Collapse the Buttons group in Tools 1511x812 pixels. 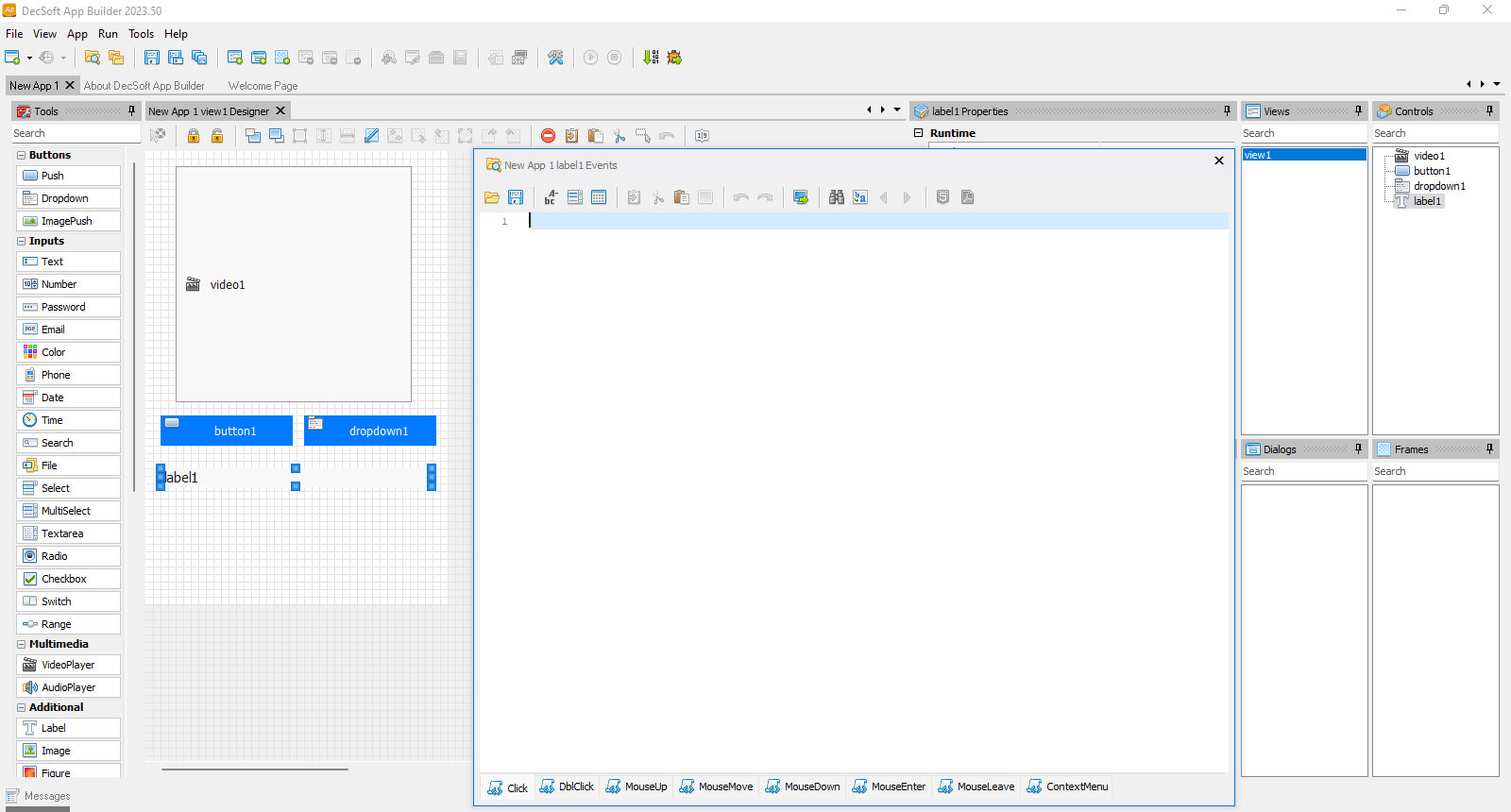point(21,155)
